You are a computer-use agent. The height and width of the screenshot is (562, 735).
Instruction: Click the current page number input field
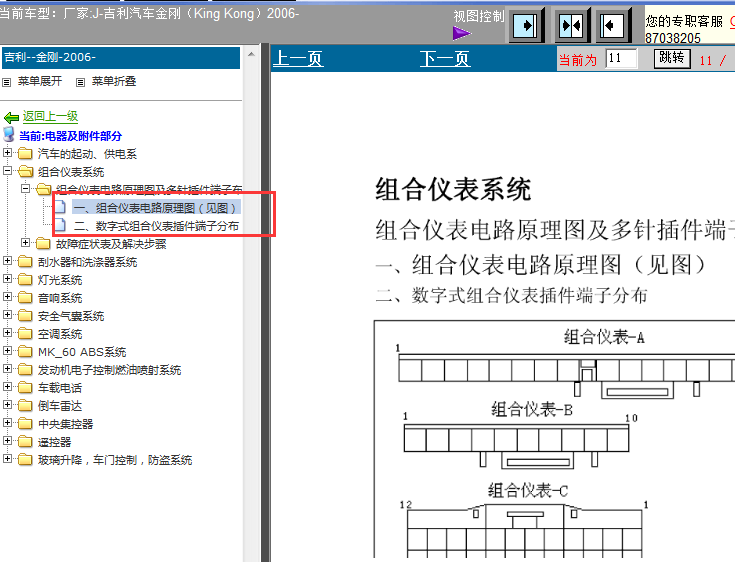(621, 59)
